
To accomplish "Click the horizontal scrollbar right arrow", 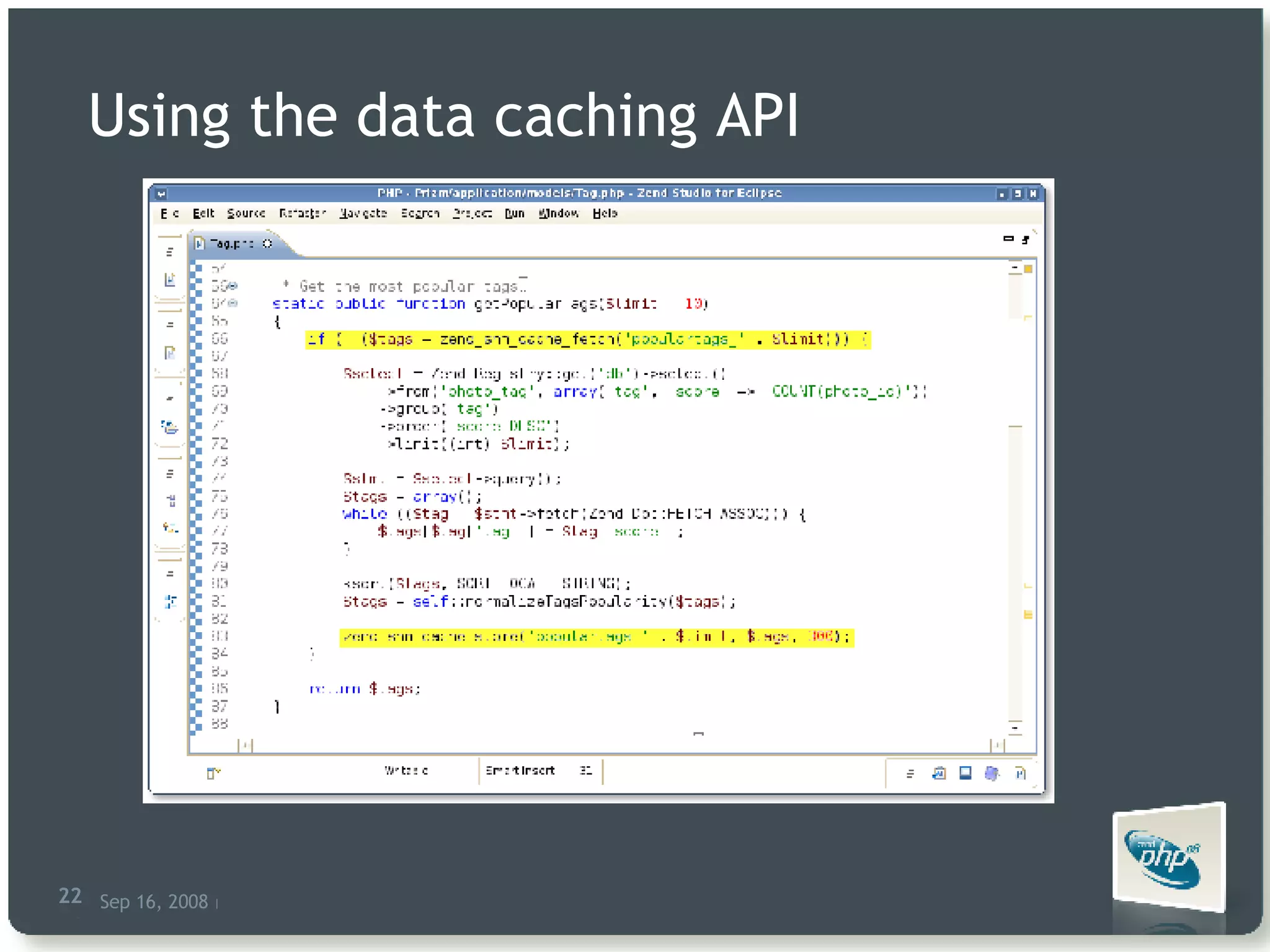I will pos(998,745).
